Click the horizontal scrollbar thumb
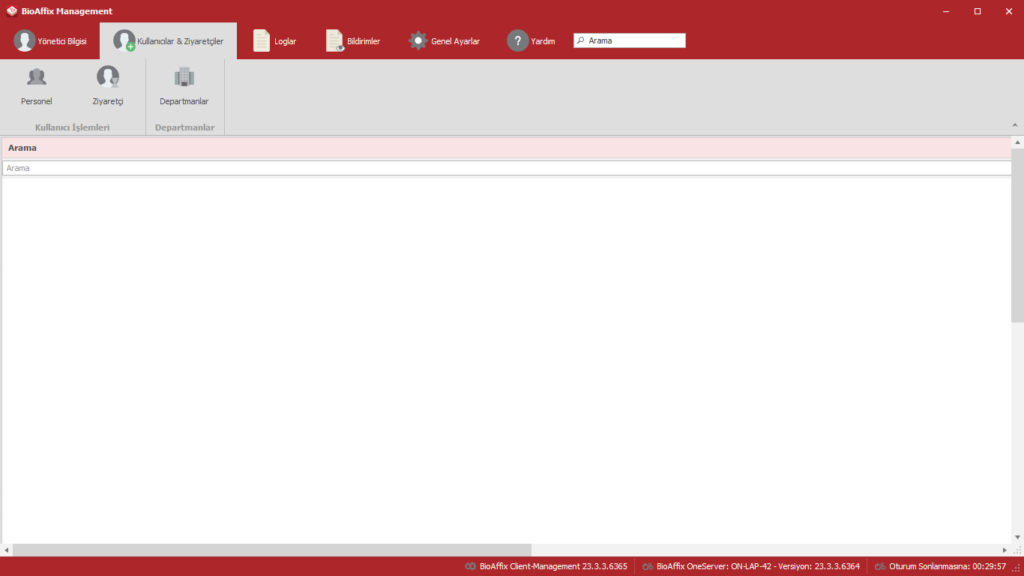The image size is (1024, 576). tap(272, 550)
